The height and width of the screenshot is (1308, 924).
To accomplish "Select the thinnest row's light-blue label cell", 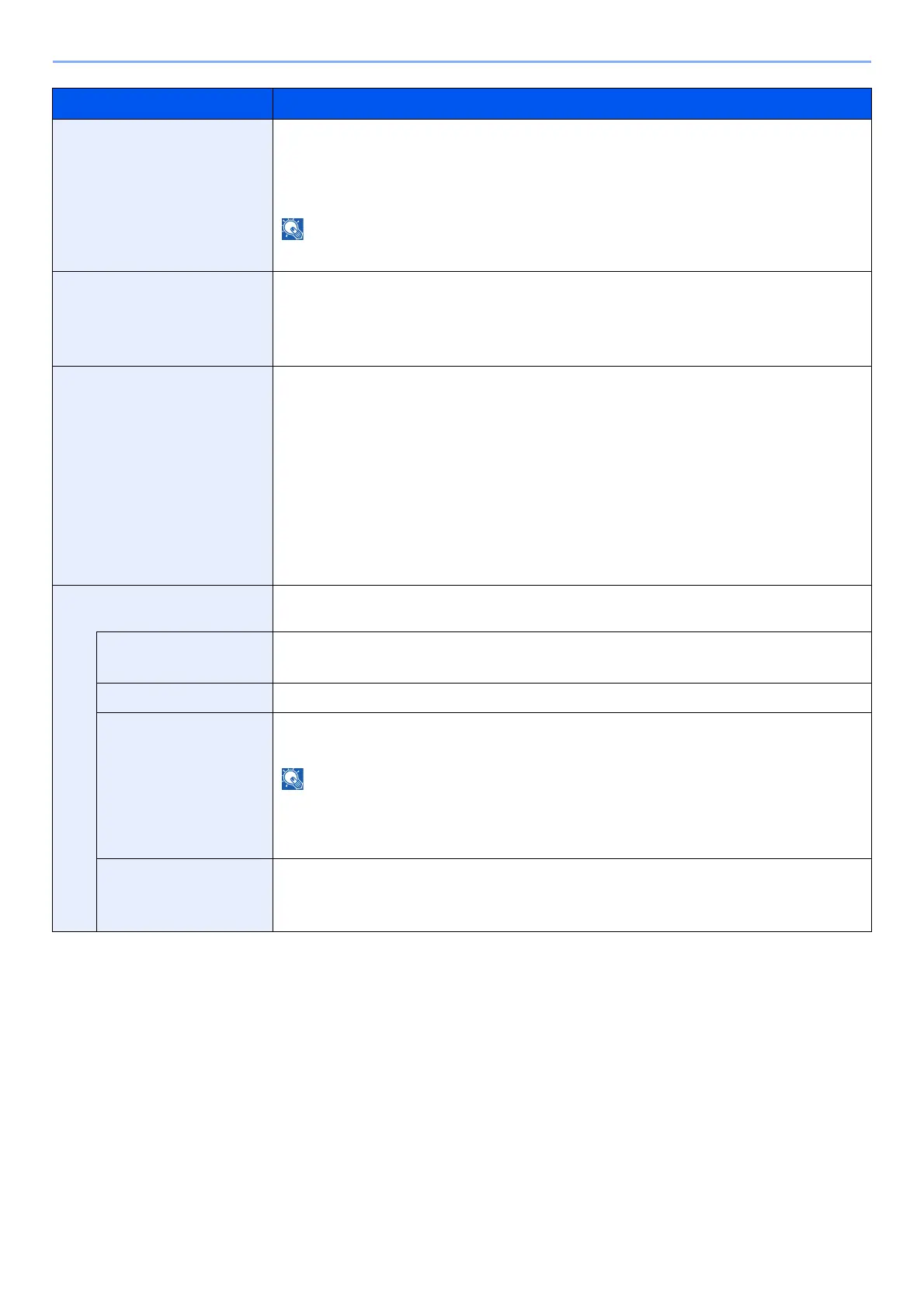I will [x=184, y=697].
